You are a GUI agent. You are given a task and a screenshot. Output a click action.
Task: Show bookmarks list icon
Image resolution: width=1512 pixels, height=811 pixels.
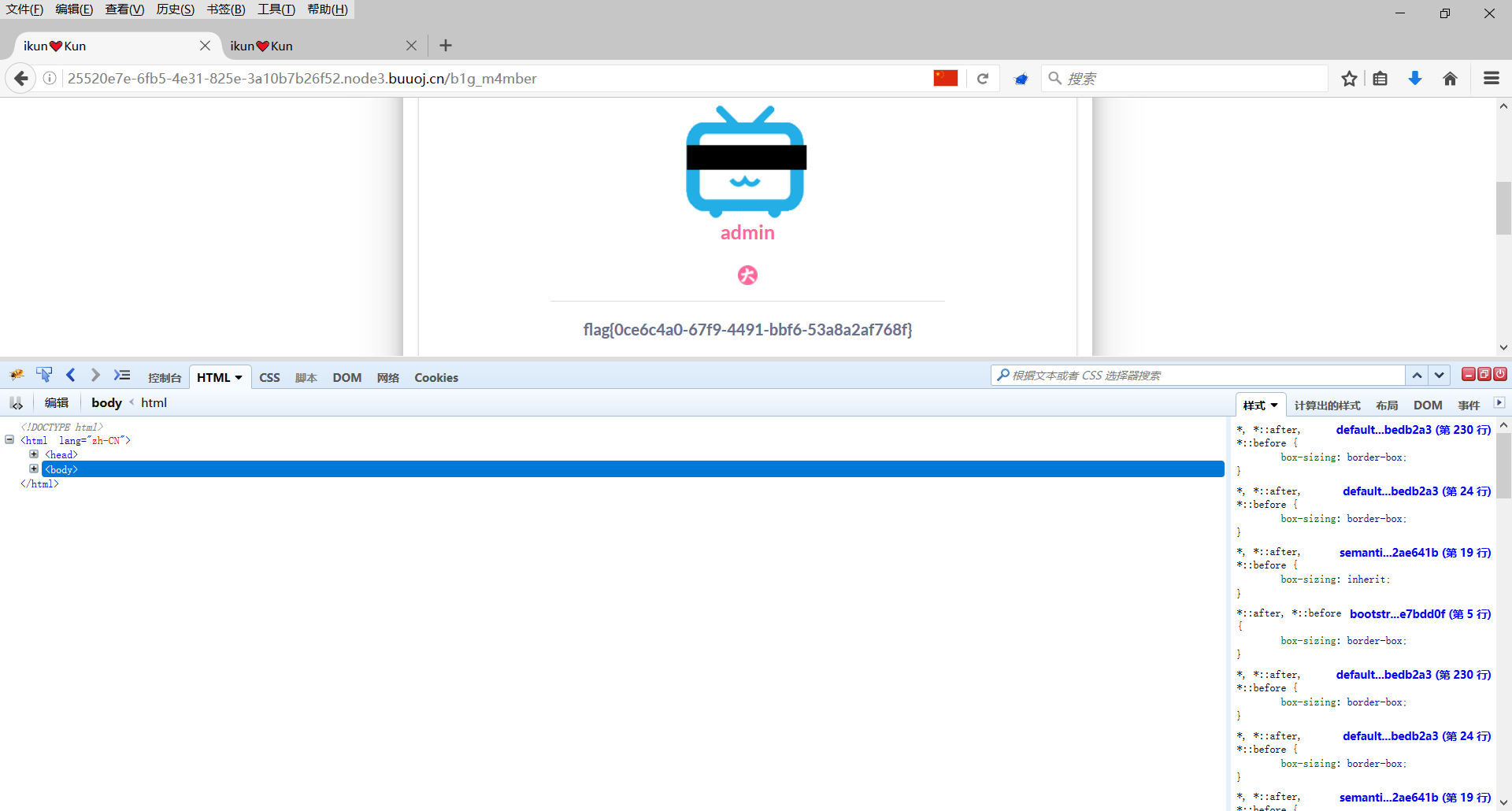[1380, 78]
